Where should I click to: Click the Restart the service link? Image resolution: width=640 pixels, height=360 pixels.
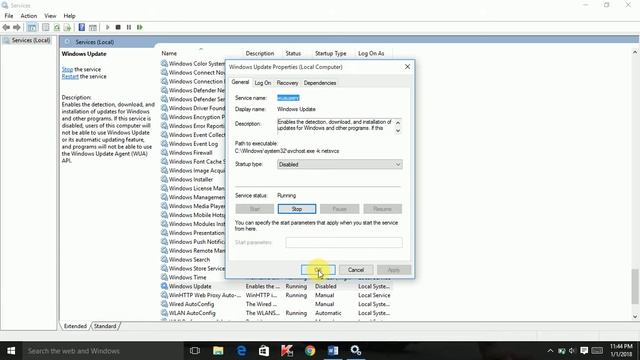(70, 76)
